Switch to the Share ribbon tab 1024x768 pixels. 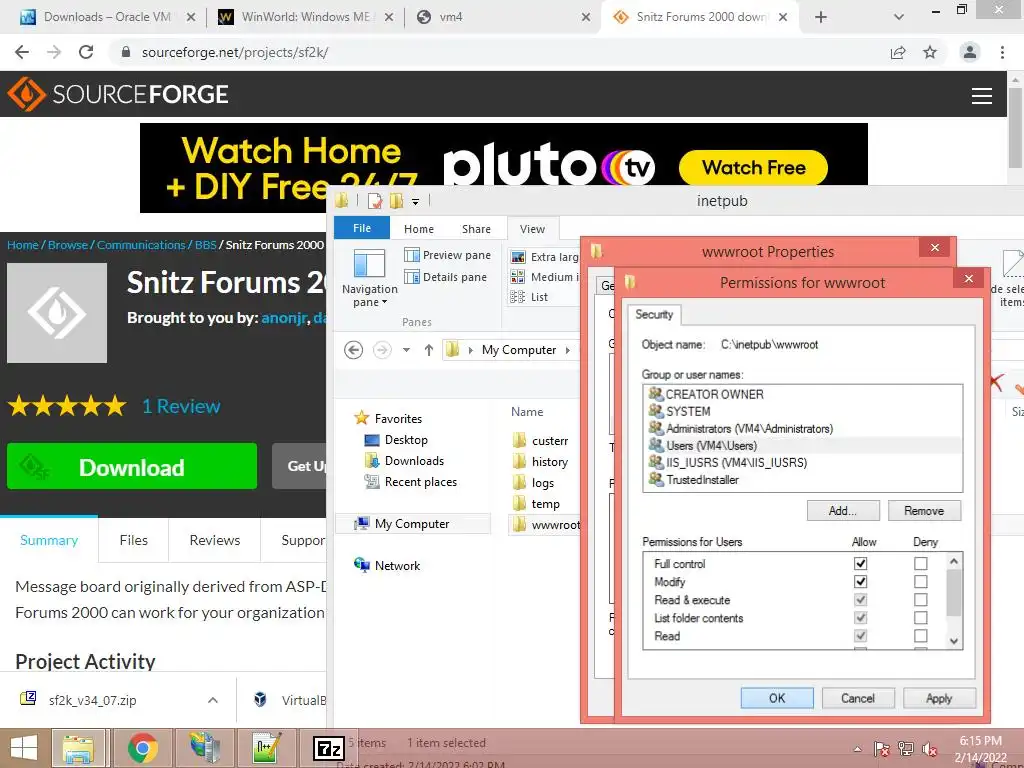pos(476,229)
